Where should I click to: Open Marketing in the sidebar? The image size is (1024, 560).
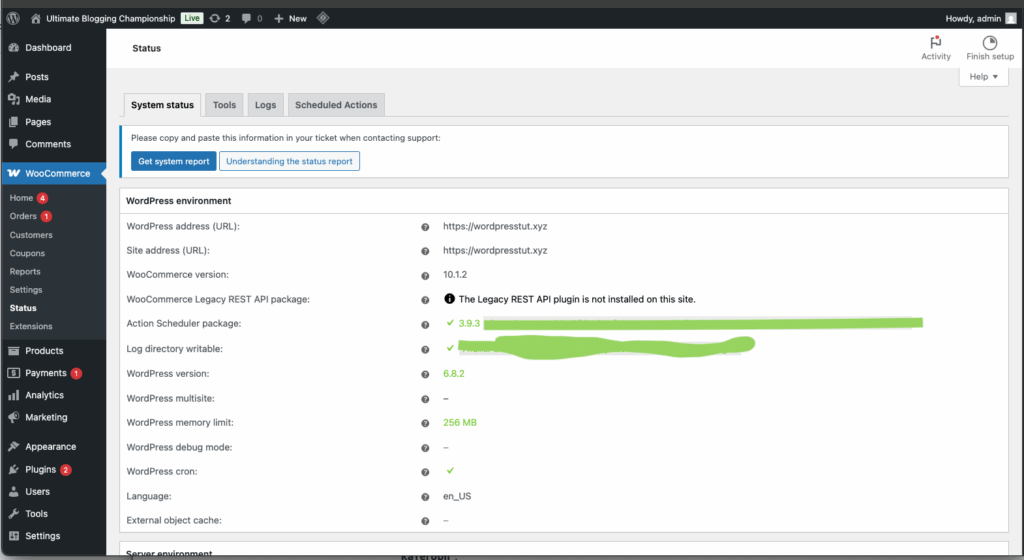click(54, 418)
